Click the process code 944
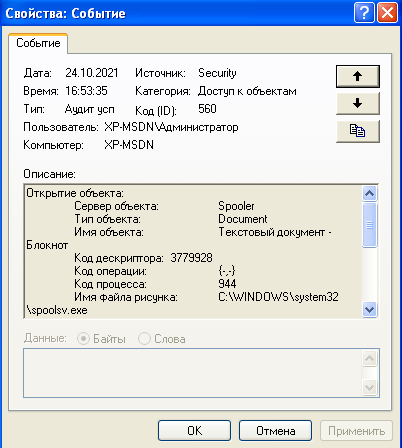 coord(227,284)
